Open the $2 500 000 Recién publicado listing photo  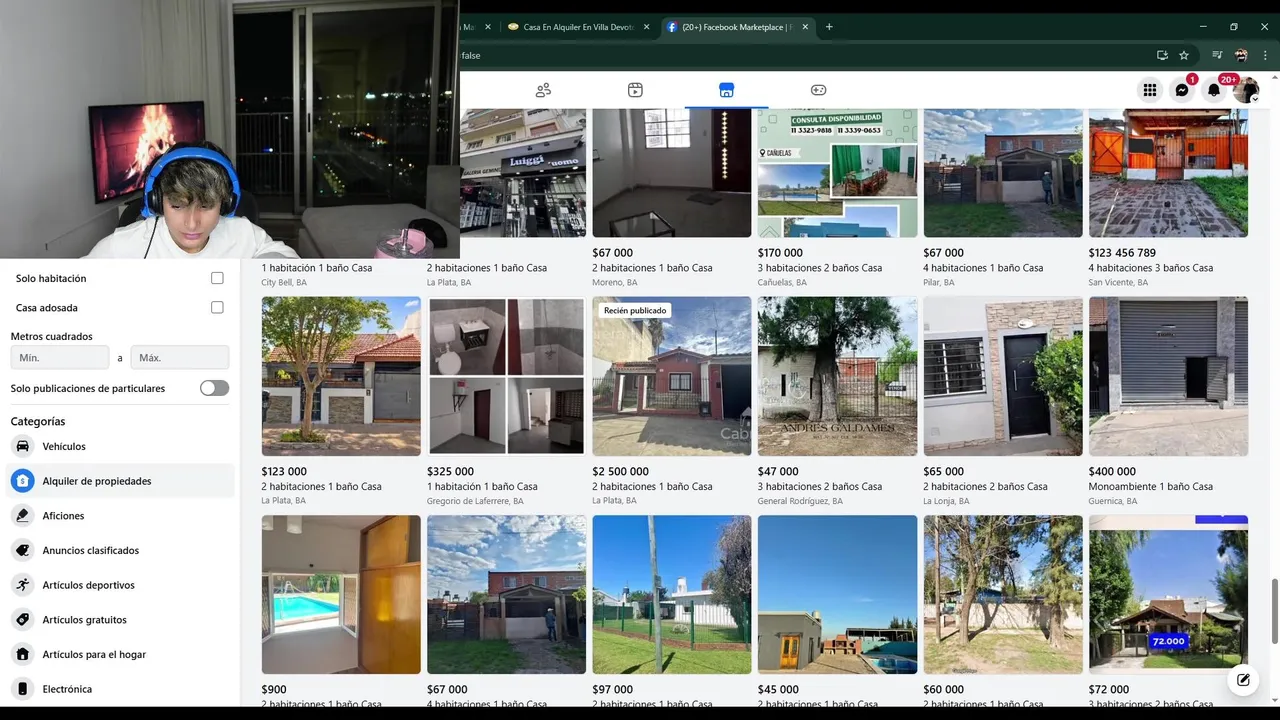pos(672,376)
